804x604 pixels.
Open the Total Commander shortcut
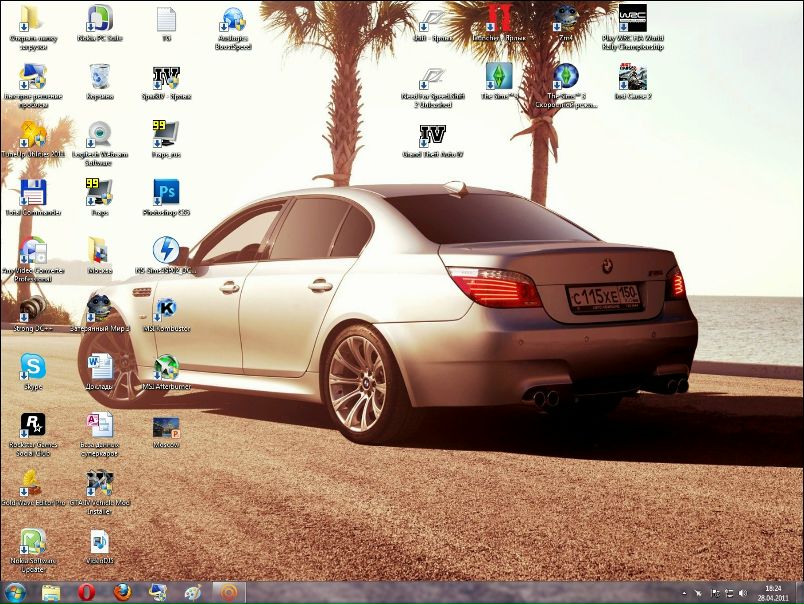coord(33,192)
